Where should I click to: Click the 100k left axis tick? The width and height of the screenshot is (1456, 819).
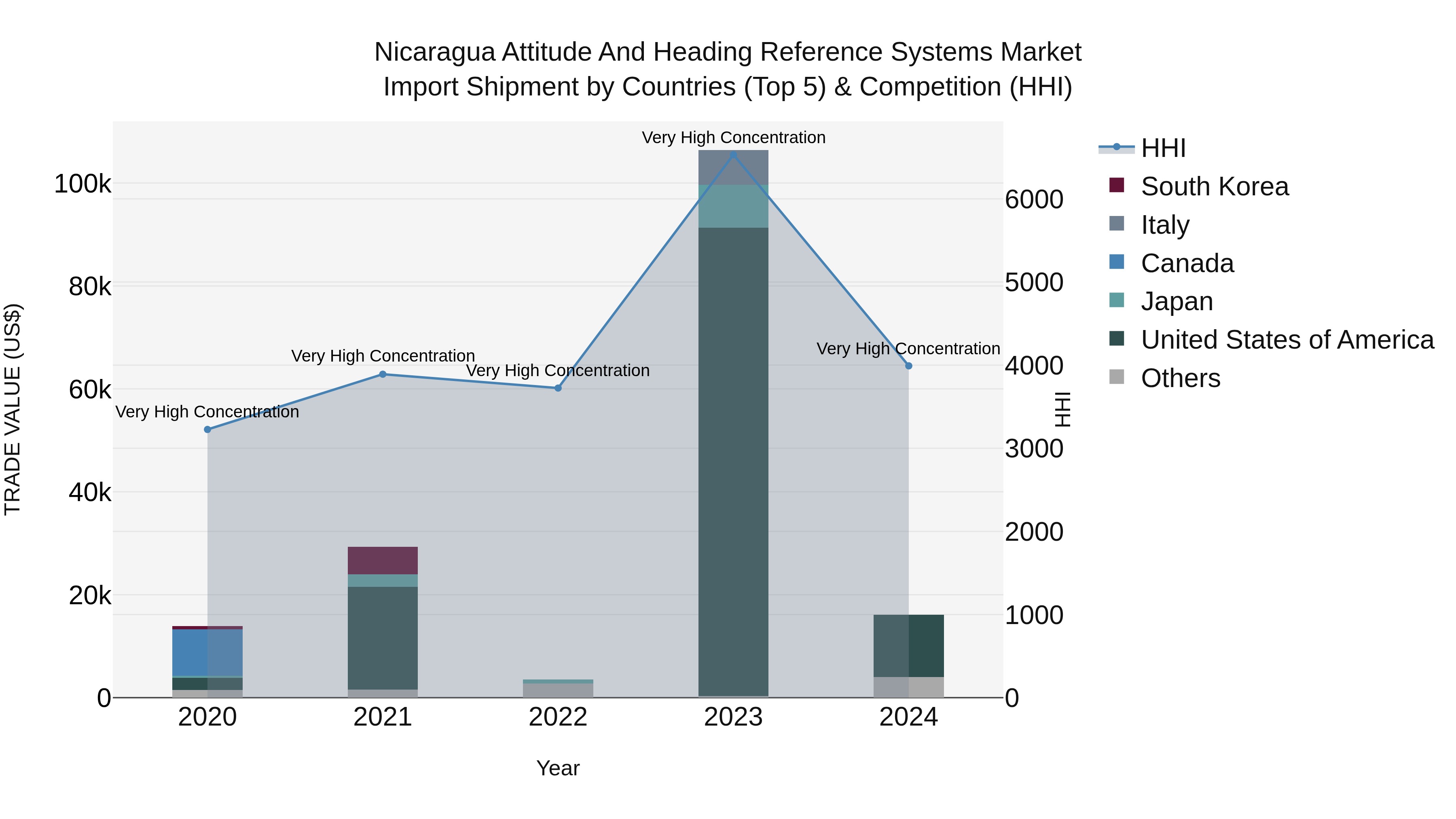click(83, 184)
